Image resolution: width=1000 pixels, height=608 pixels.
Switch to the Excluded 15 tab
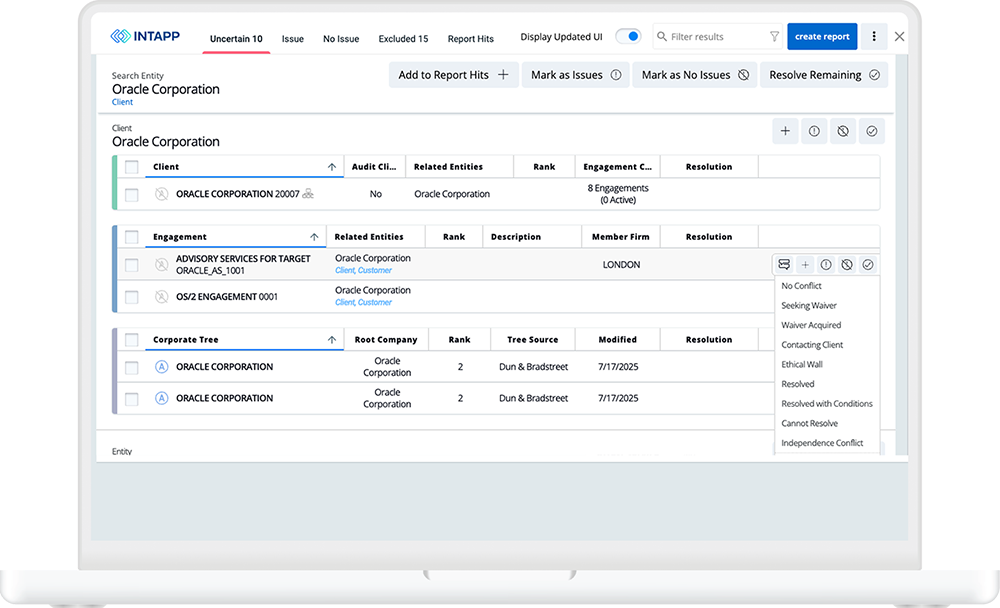click(403, 39)
